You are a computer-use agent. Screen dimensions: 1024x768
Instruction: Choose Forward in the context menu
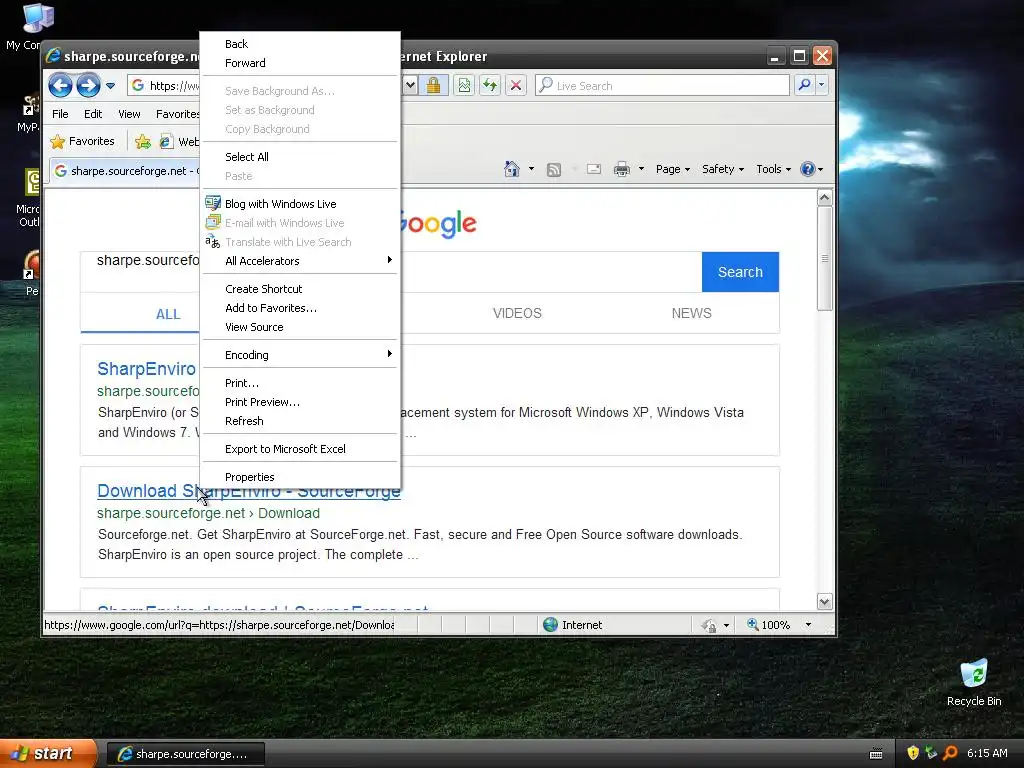tap(300, 63)
